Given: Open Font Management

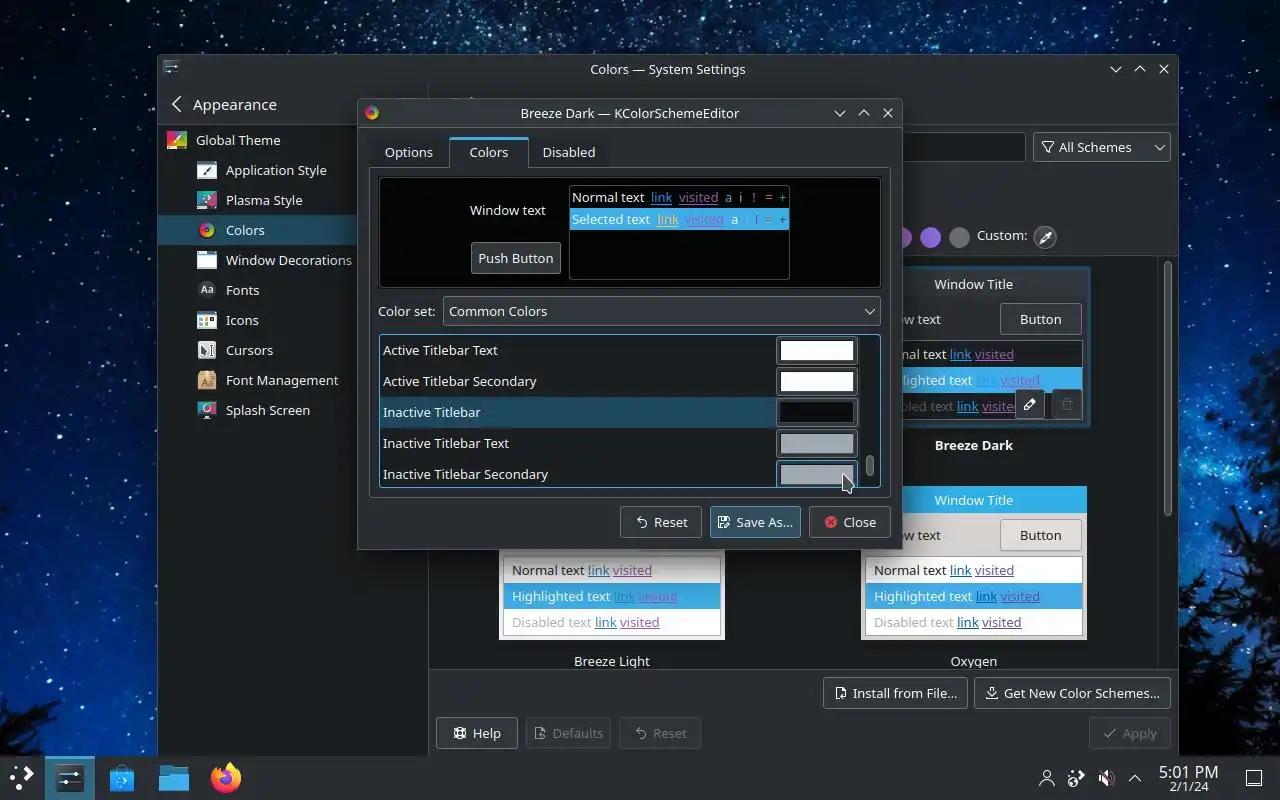Looking at the screenshot, I should 256,380.
